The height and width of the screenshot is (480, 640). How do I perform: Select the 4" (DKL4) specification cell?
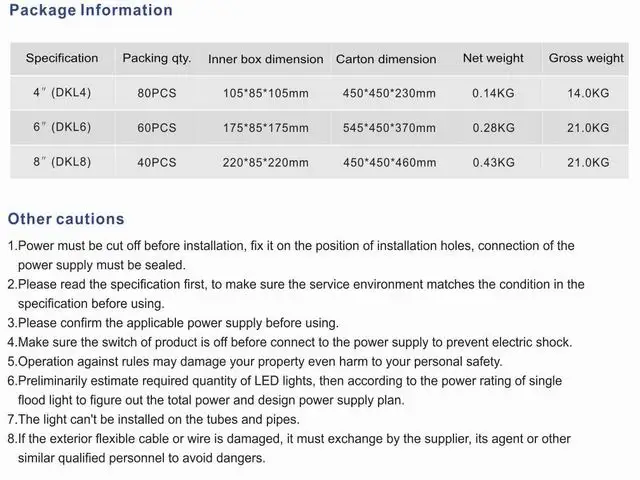click(x=62, y=93)
